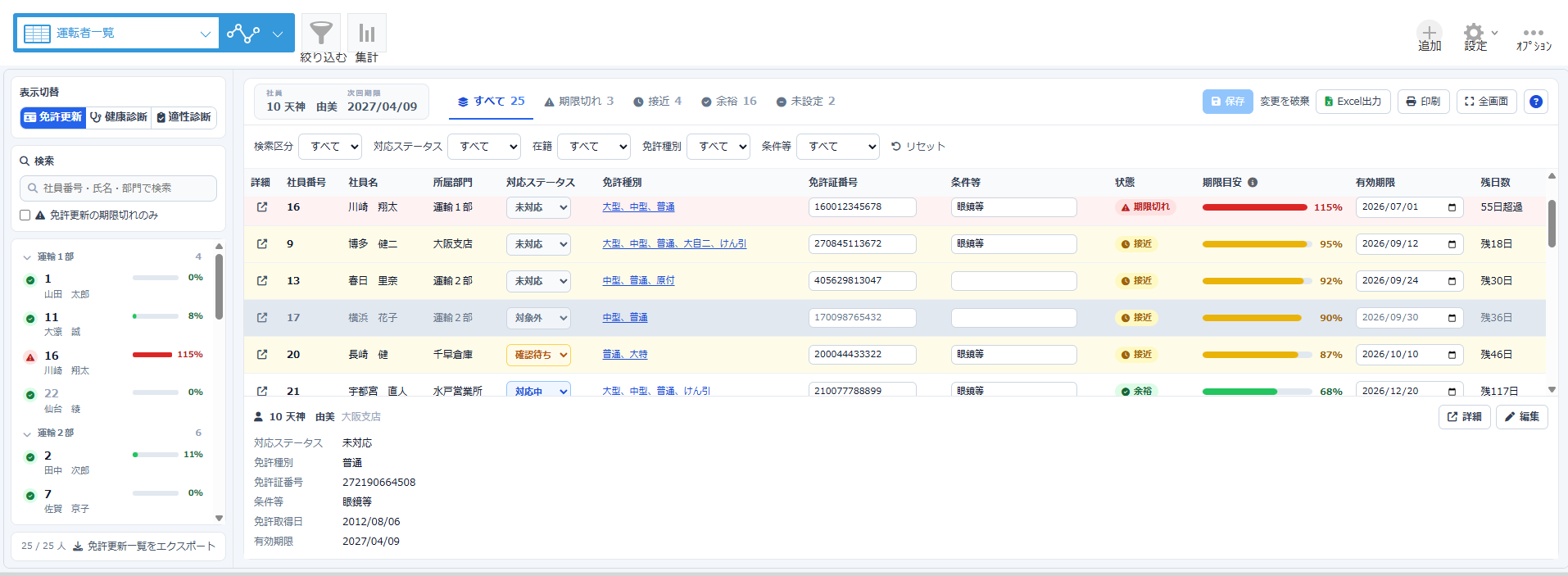Switch display to 免許更新
1568x576 pixels.
[53, 117]
